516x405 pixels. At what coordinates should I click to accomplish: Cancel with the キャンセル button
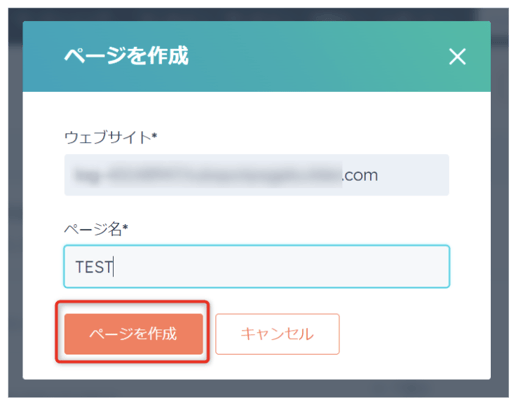tap(277, 334)
